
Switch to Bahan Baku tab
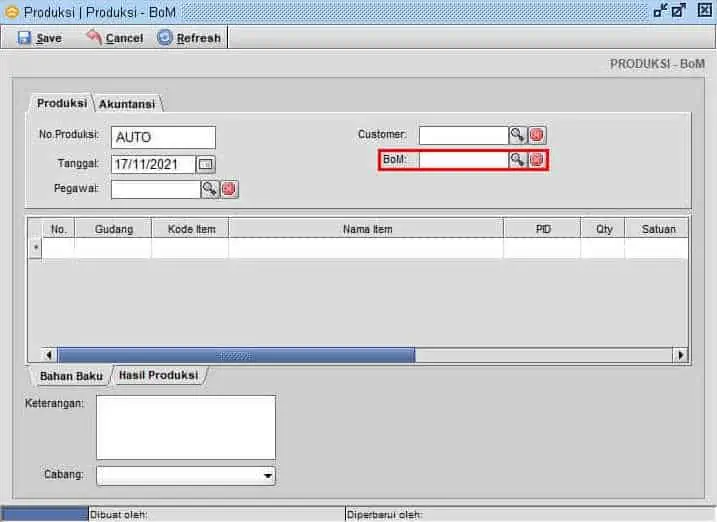pyautogui.click(x=70, y=377)
